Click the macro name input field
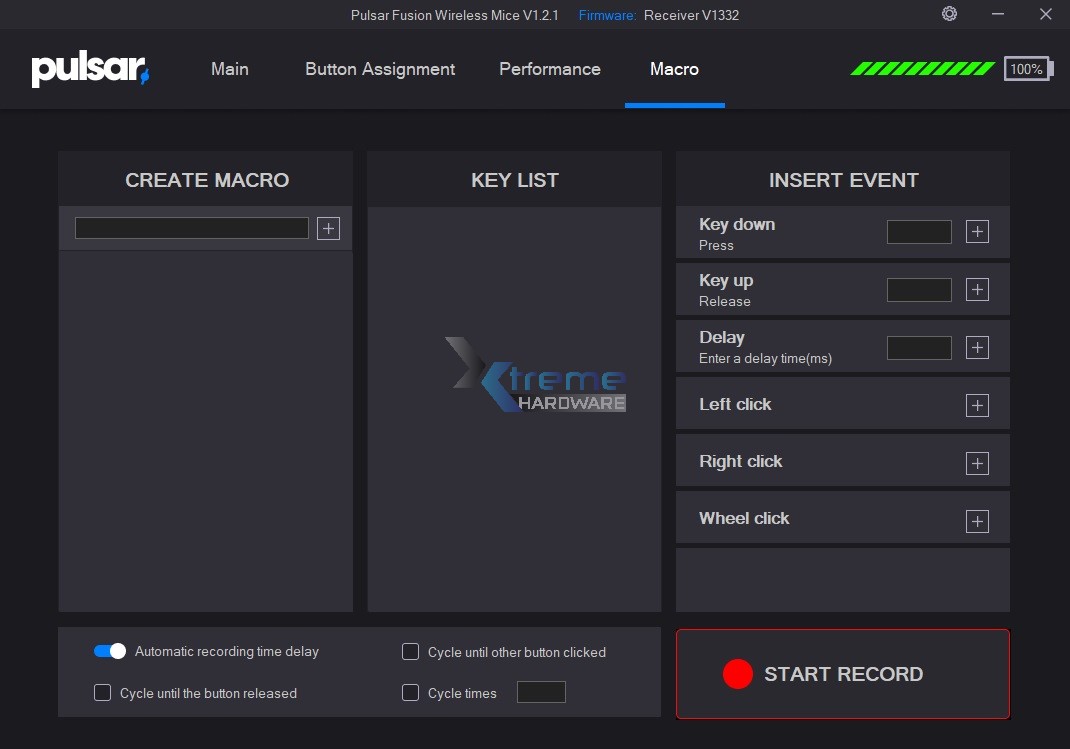 tap(192, 229)
